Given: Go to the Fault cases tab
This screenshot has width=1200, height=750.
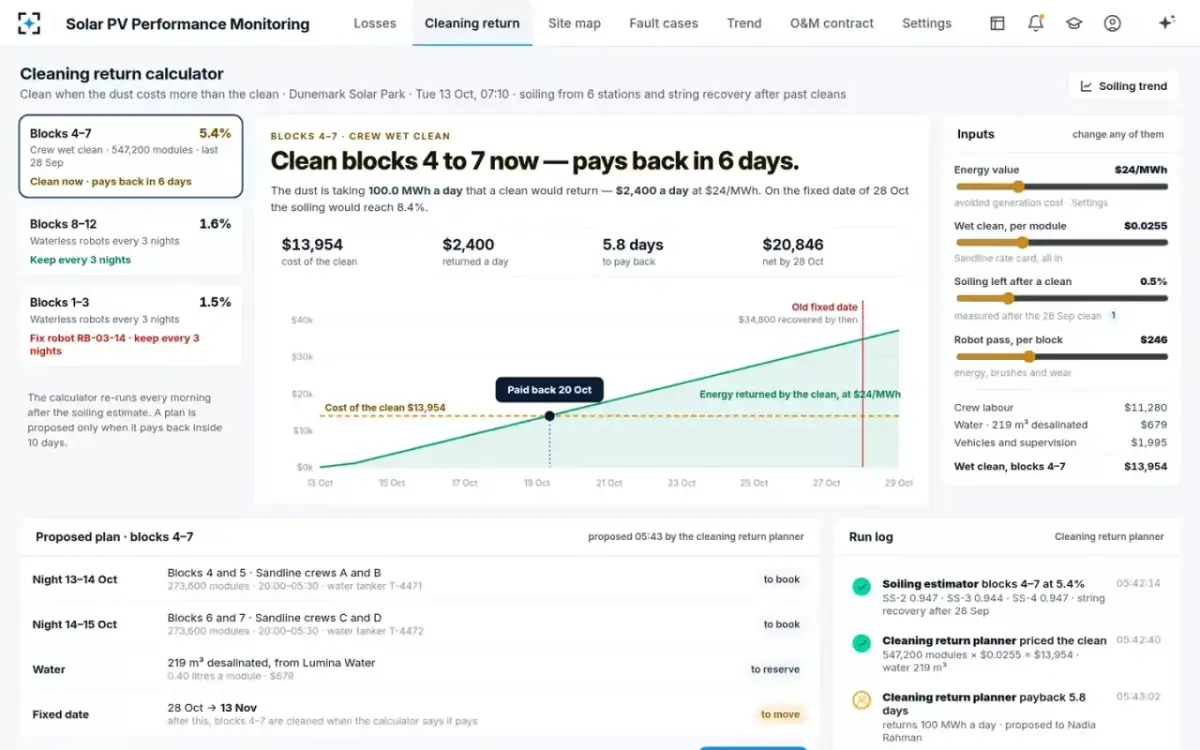Looking at the screenshot, I should 664,23.
